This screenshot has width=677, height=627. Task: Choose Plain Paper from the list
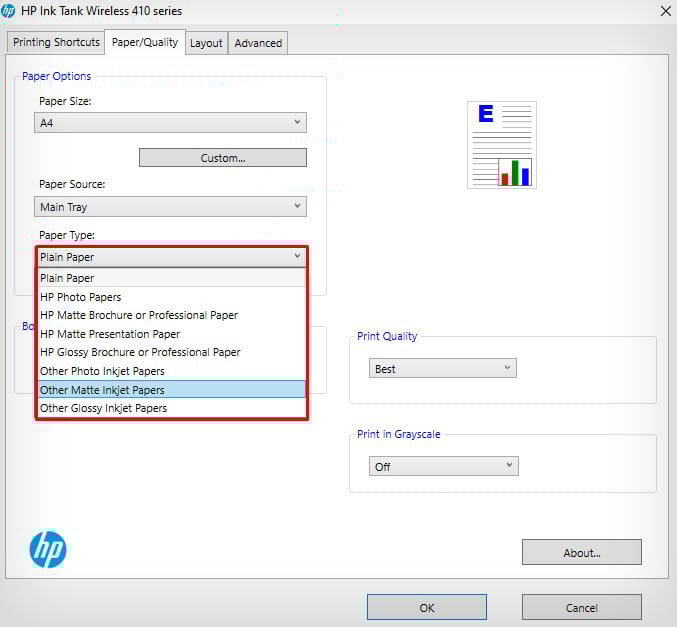pos(171,278)
